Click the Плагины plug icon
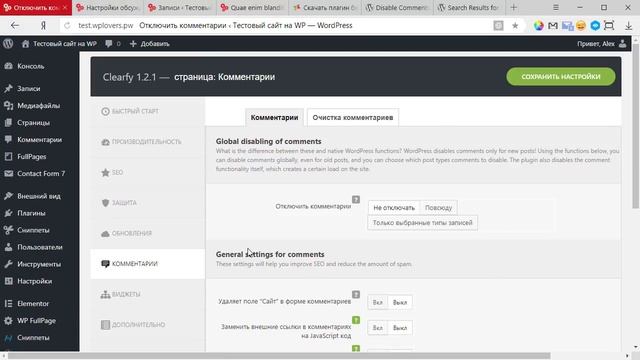 9,213
